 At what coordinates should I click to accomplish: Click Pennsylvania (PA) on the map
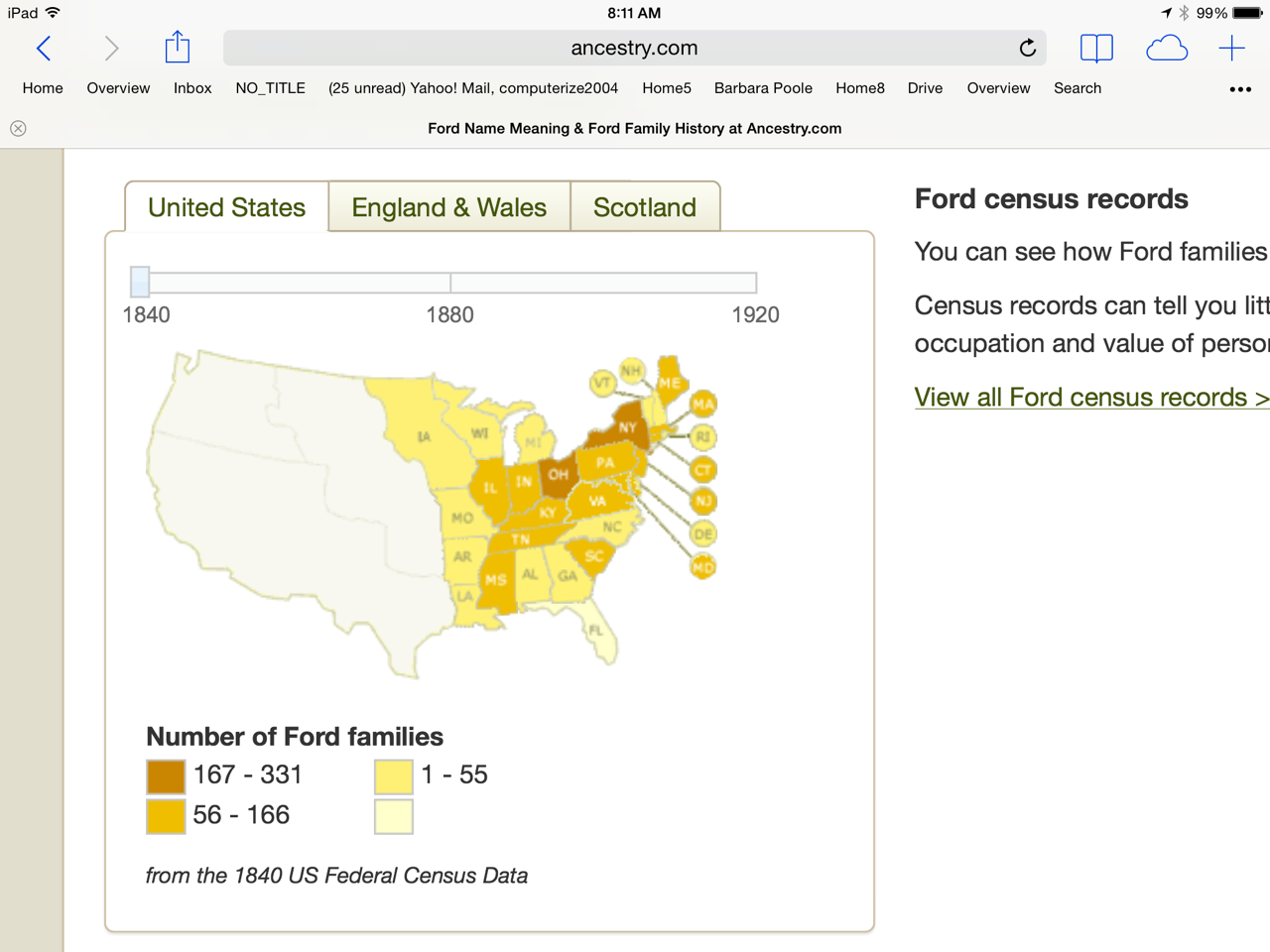coord(607,462)
